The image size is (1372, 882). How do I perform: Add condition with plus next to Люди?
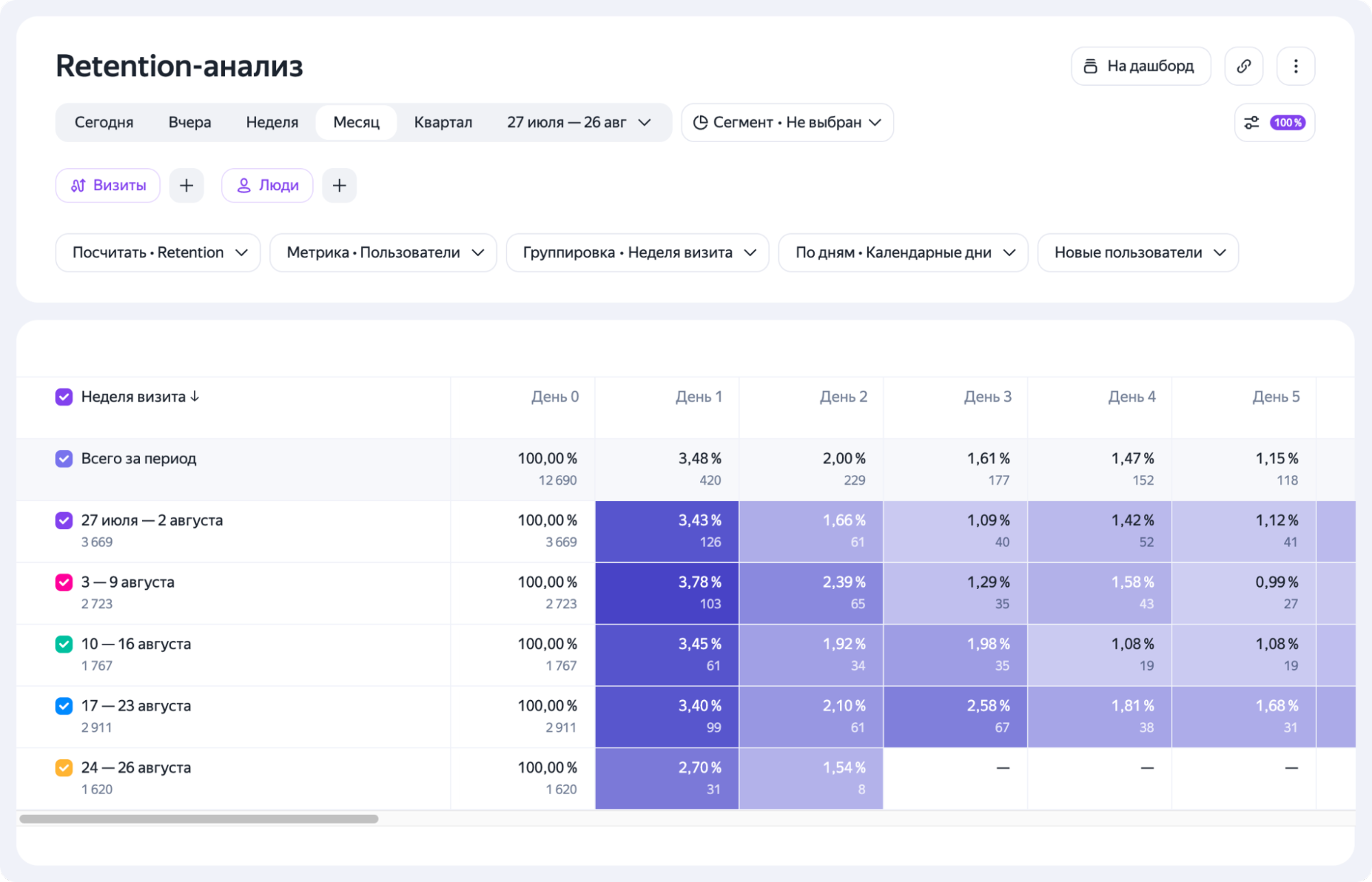point(339,185)
